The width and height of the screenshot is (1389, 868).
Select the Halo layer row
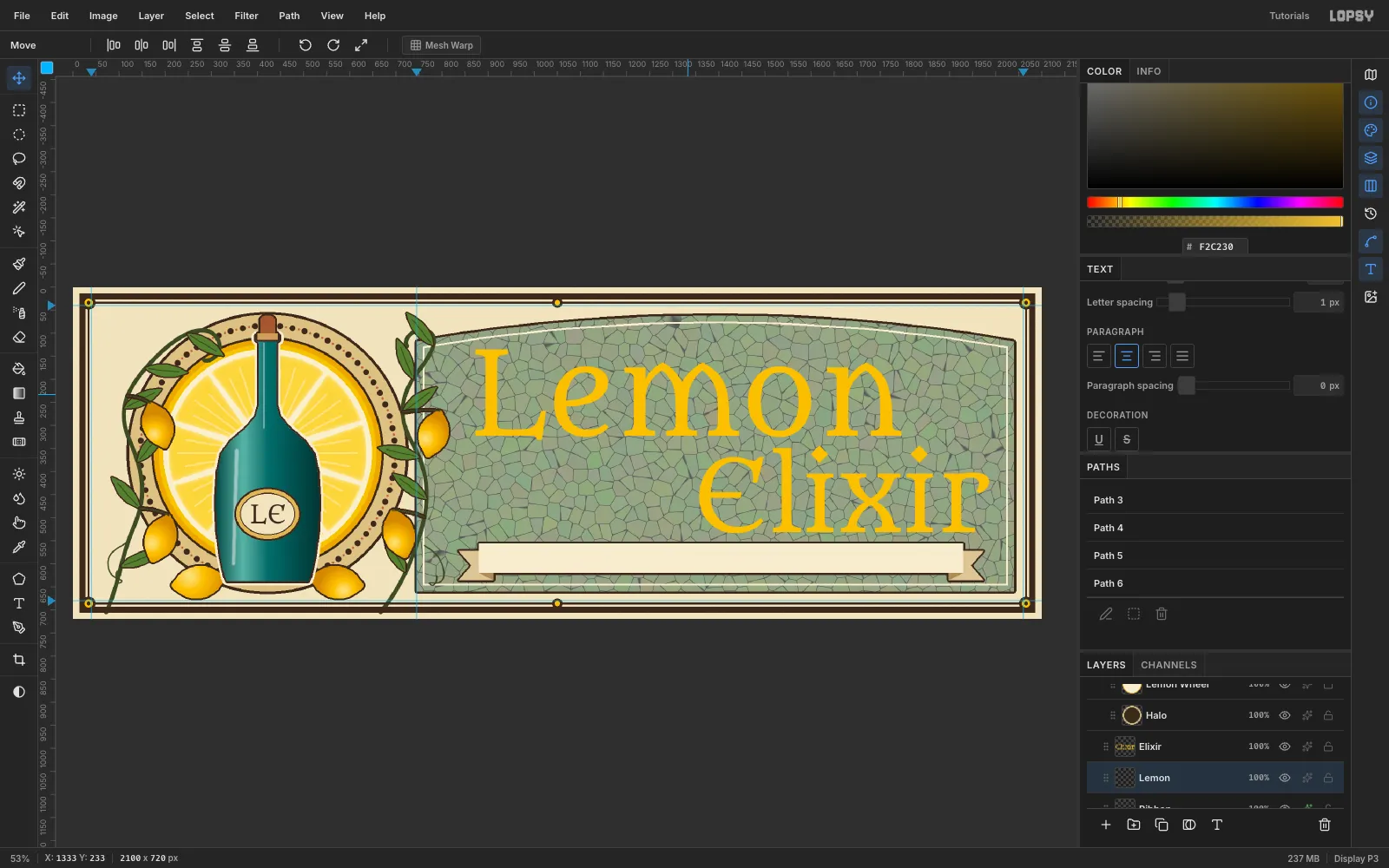coord(1215,715)
